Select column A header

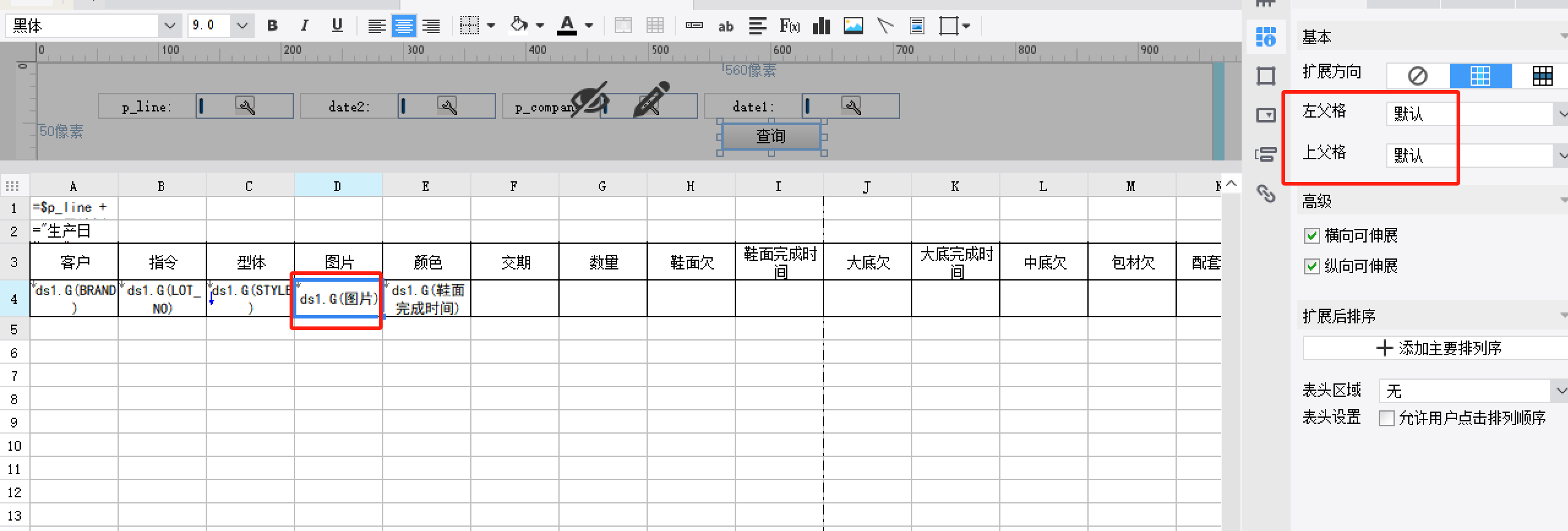pos(73,186)
